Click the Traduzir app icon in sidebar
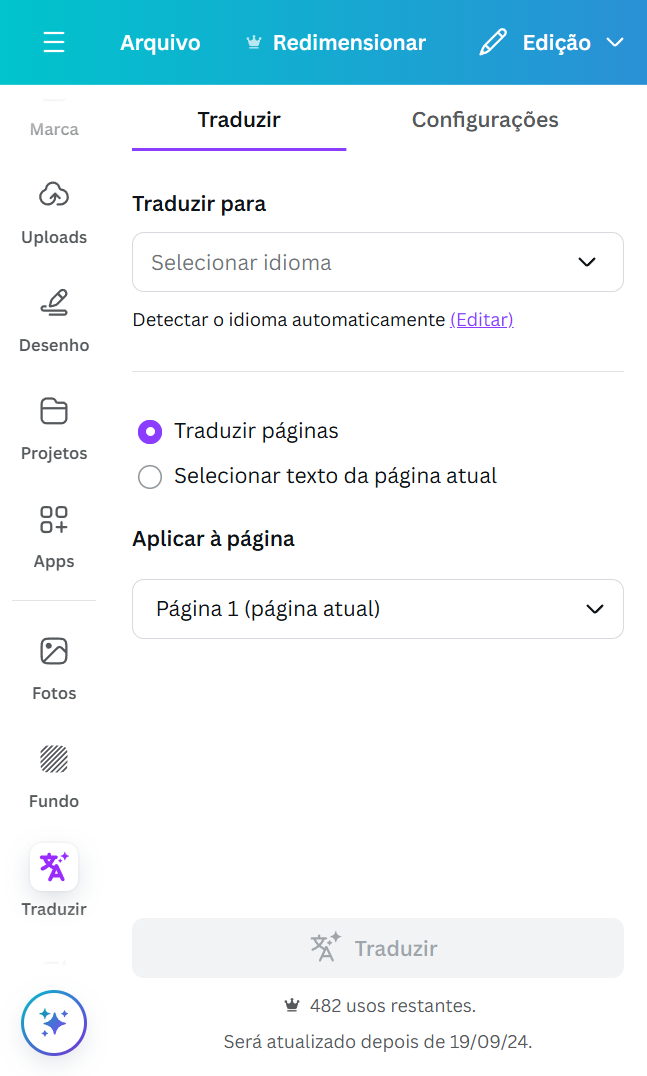This screenshot has height=1076, width=647. tap(54, 868)
